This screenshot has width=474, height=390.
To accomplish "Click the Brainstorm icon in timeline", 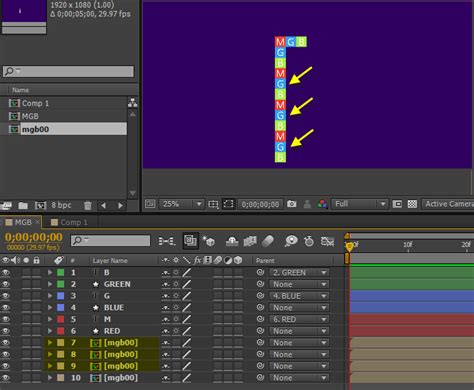I will pos(291,241).
